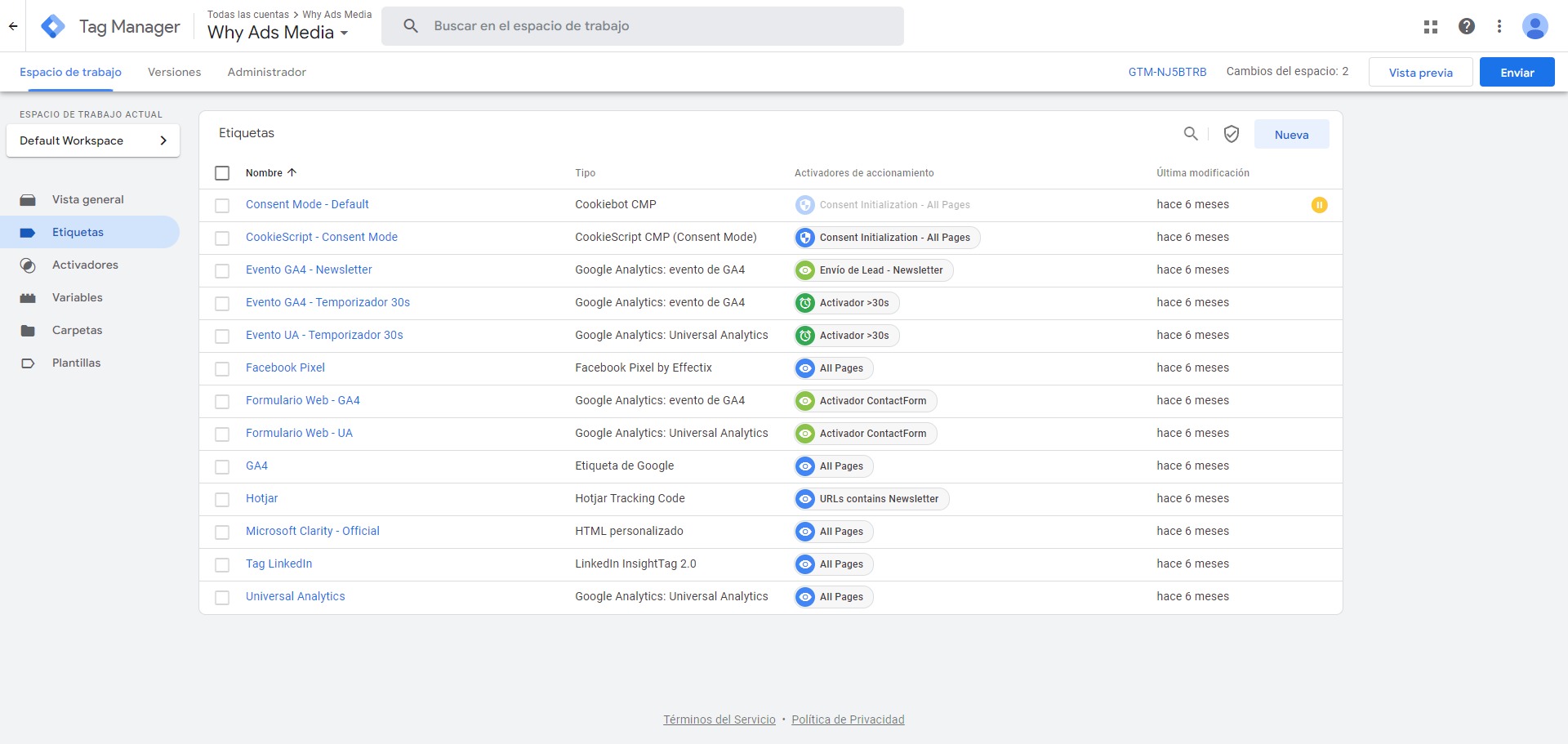
Task: Open the Activadores section in sidebar
Action: click(85, 265)
